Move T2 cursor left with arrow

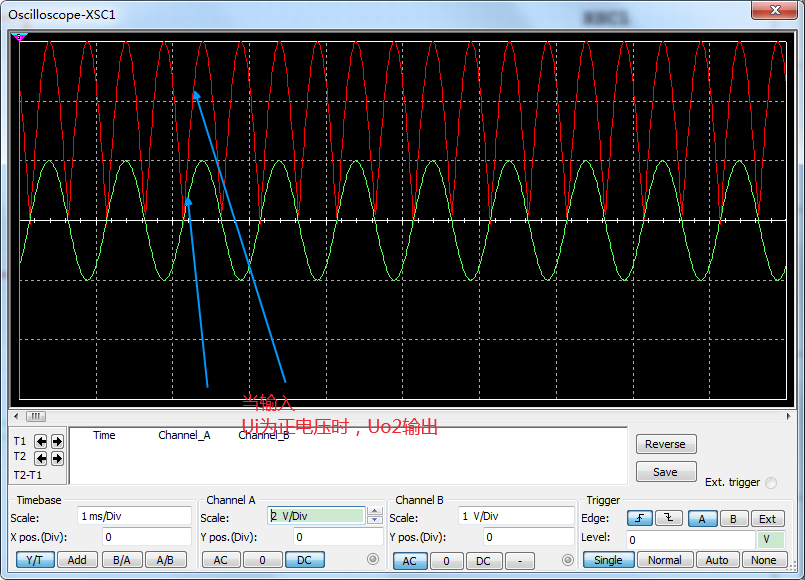pos(41,458)
